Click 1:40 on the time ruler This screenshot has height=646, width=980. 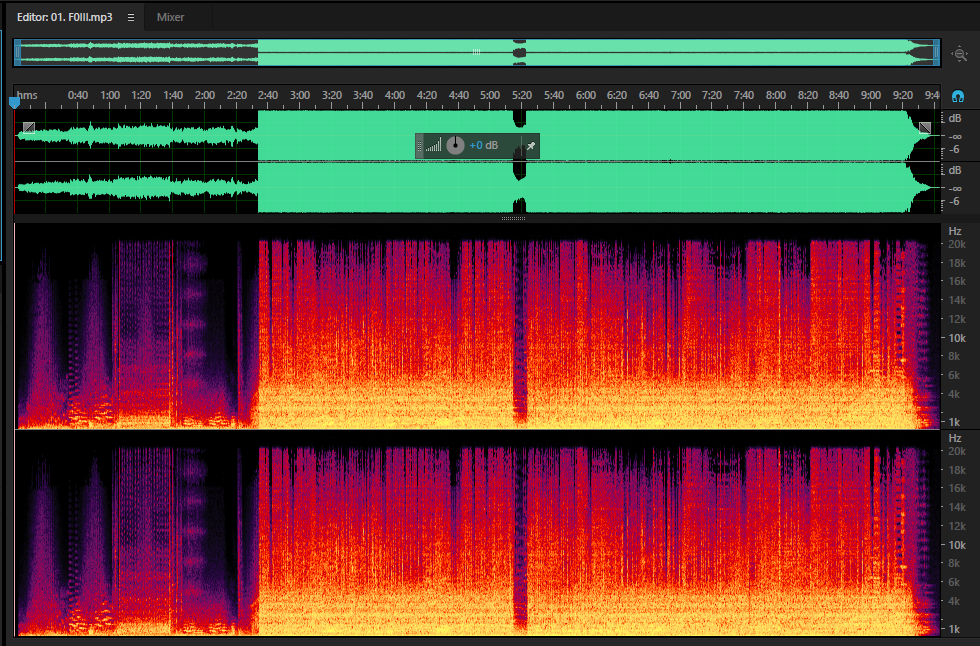[173, 95]
